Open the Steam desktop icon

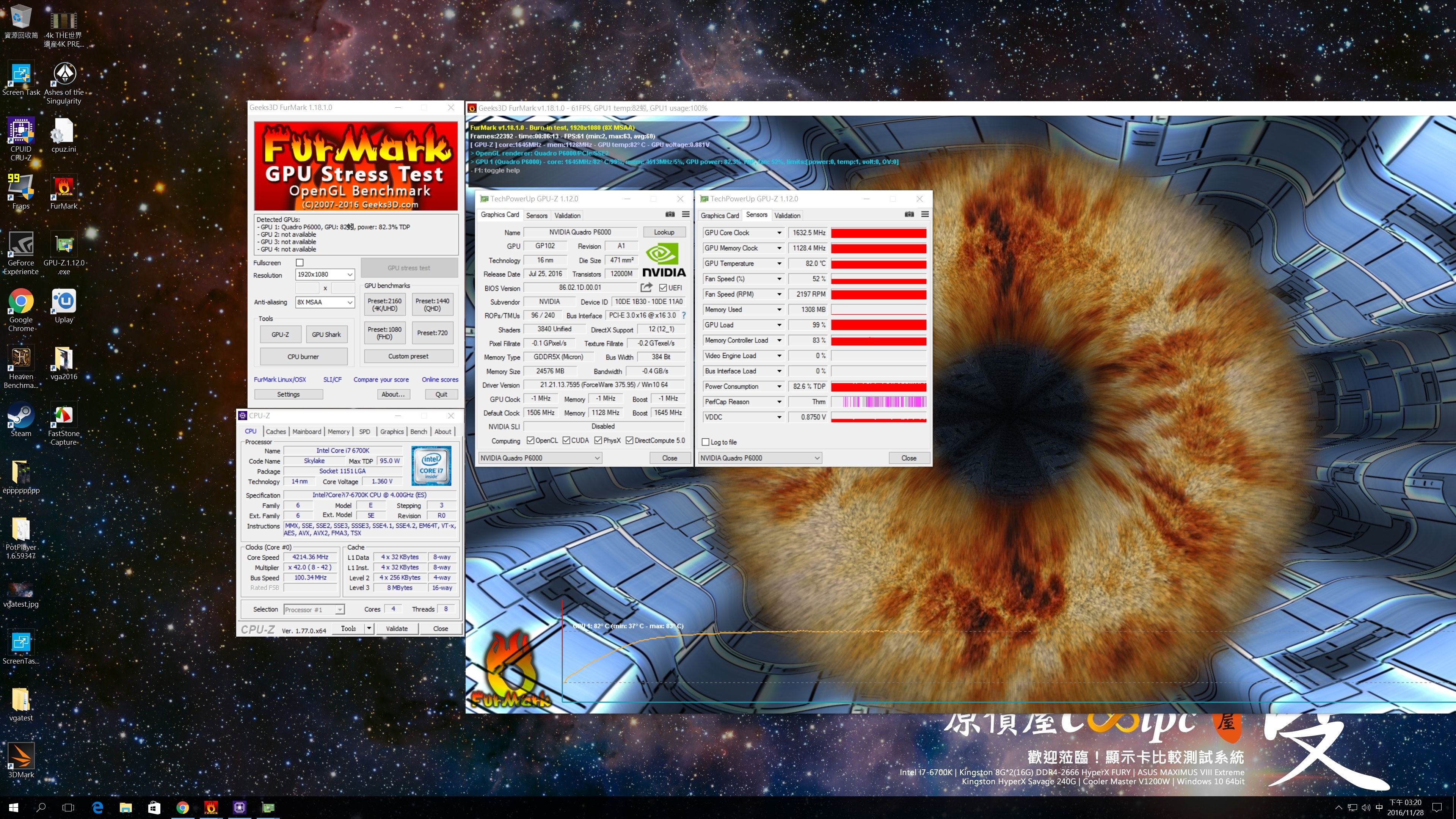[x=21, y=419]
